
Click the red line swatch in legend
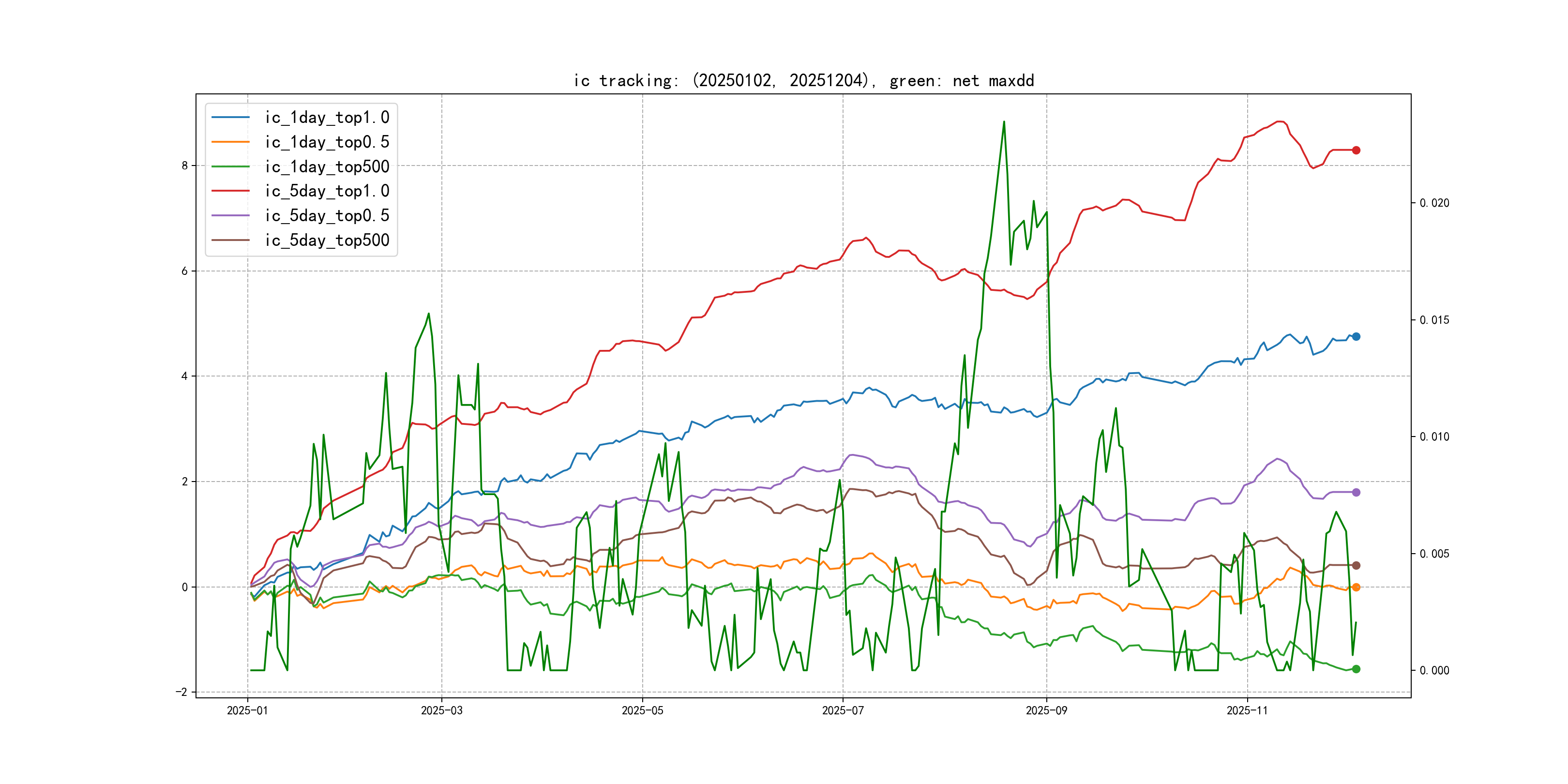point(230,191)
